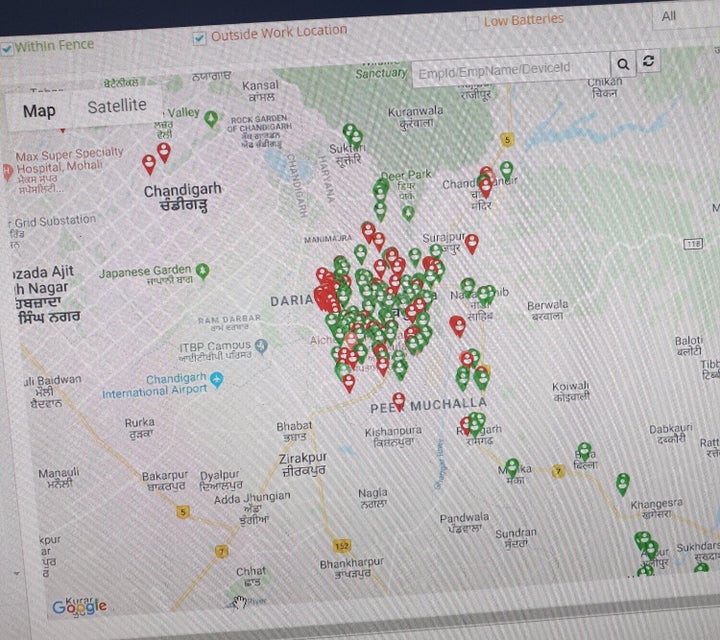Click the Chandigarh city label
Viewport: 720px width, 640px height.
(183, 197)
